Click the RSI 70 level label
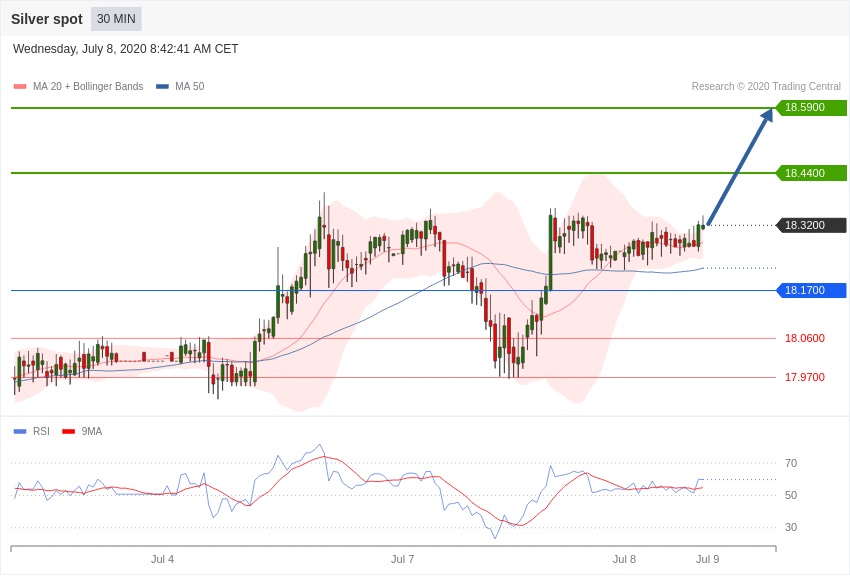 coord(791,463)
